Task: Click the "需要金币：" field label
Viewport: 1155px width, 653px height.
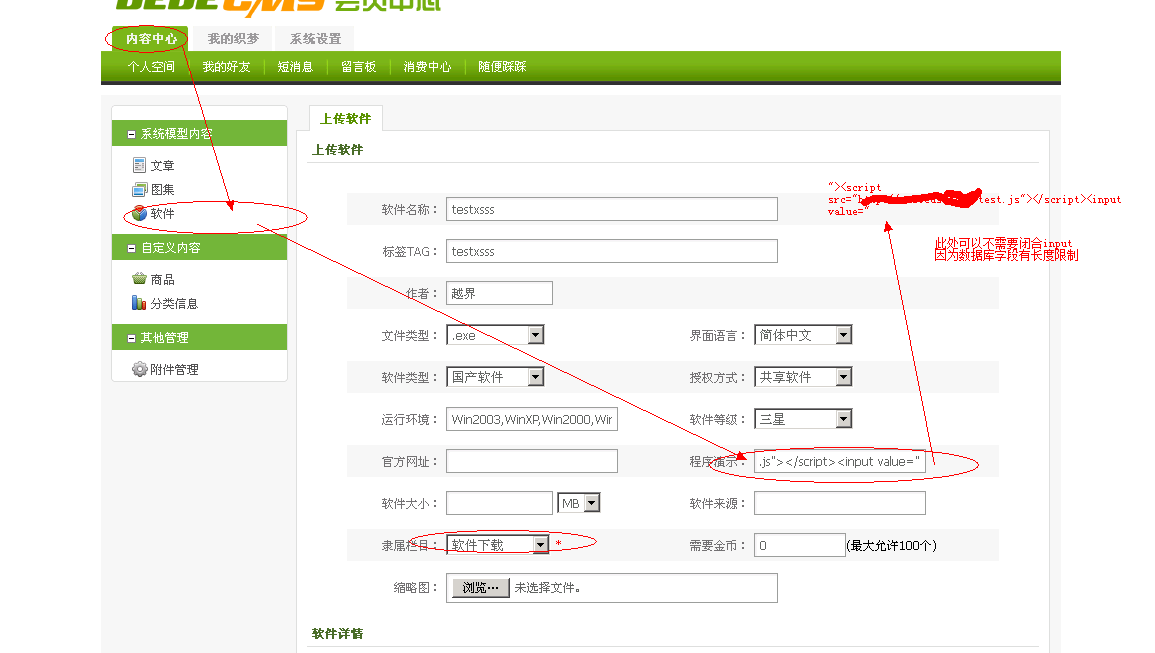Action: click(x=718, y=546)
